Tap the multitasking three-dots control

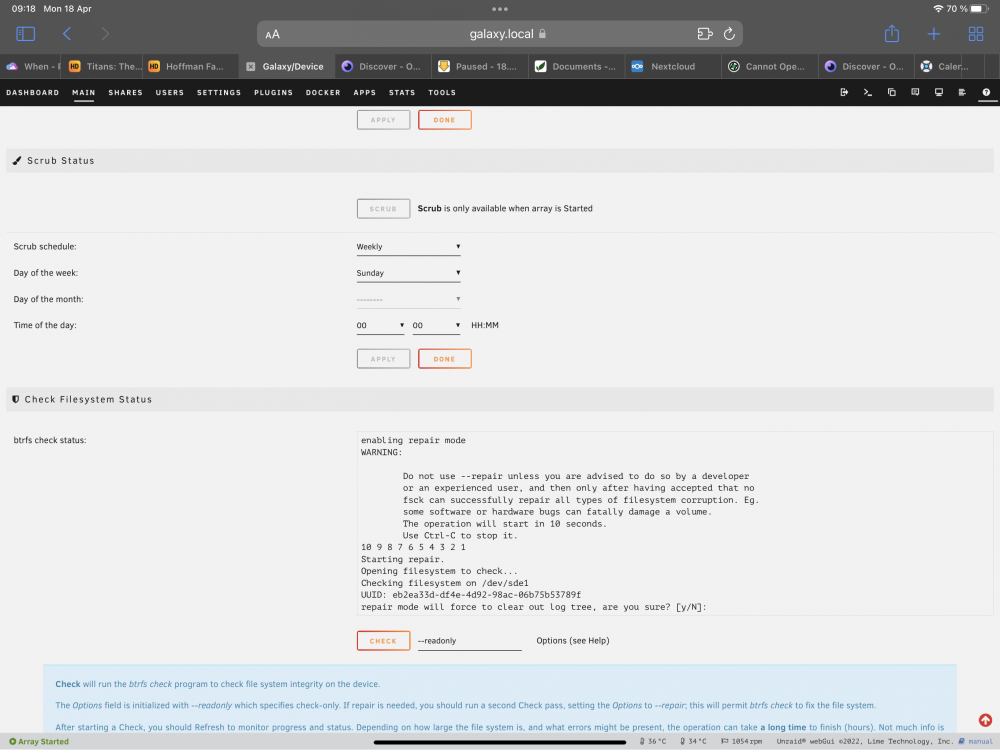pos(500,9)
